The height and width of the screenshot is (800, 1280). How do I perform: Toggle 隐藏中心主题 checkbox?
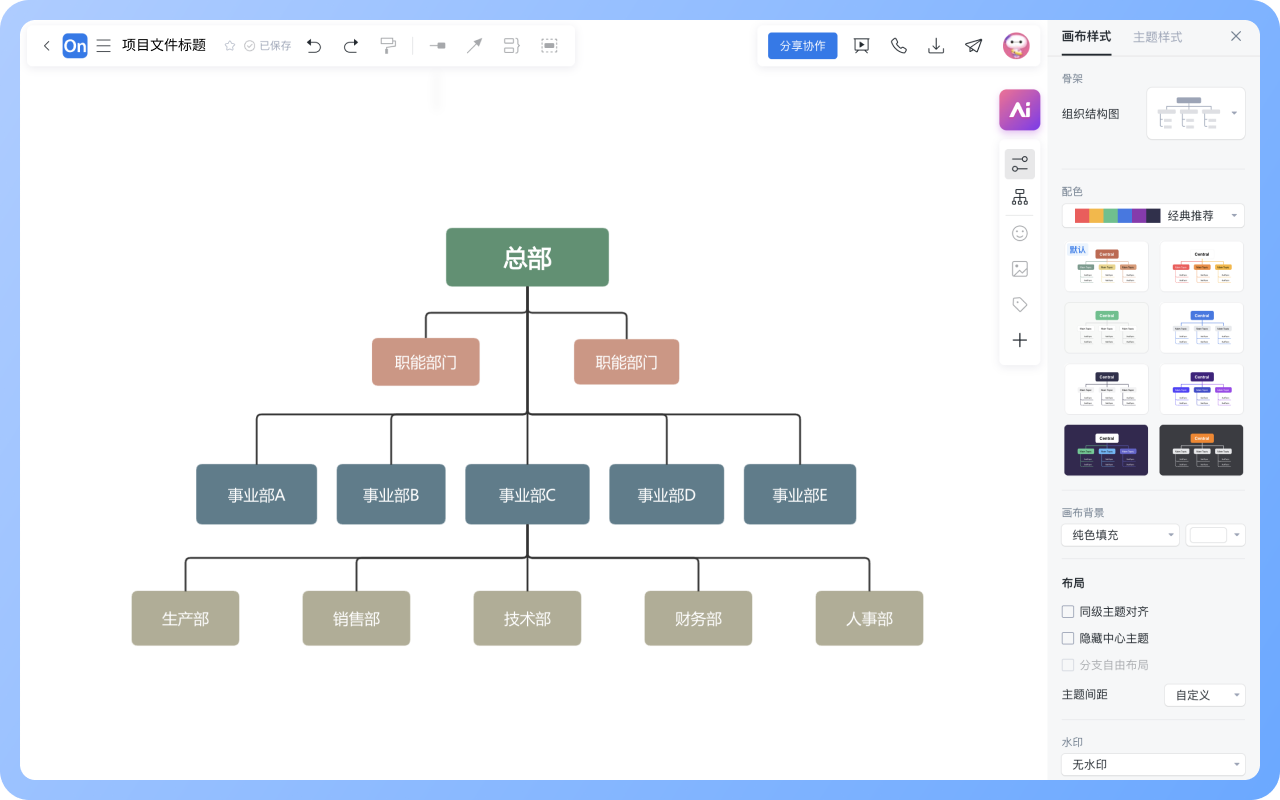coord(1067,638)
